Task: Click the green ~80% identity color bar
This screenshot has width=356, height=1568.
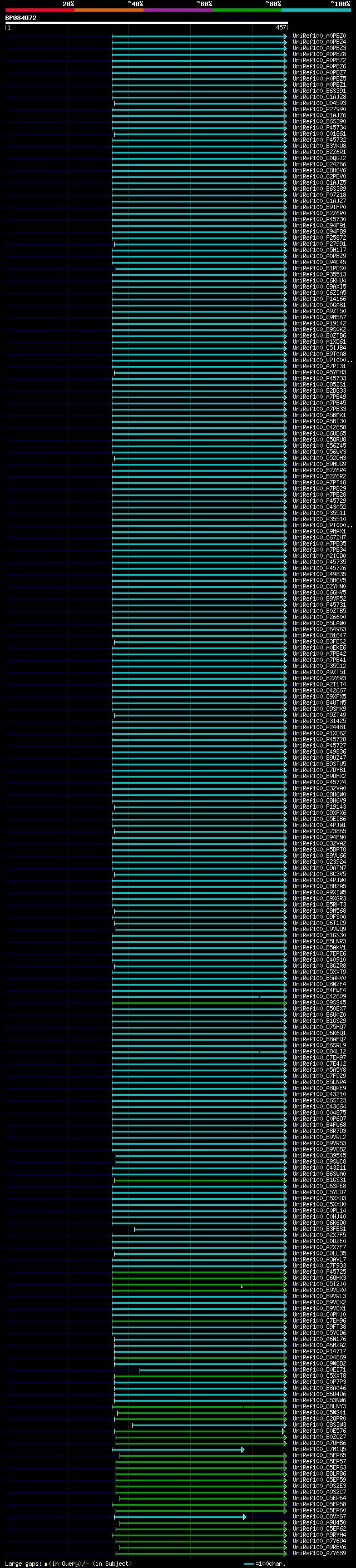Action: pyautogui.click(x=247, y=10)
